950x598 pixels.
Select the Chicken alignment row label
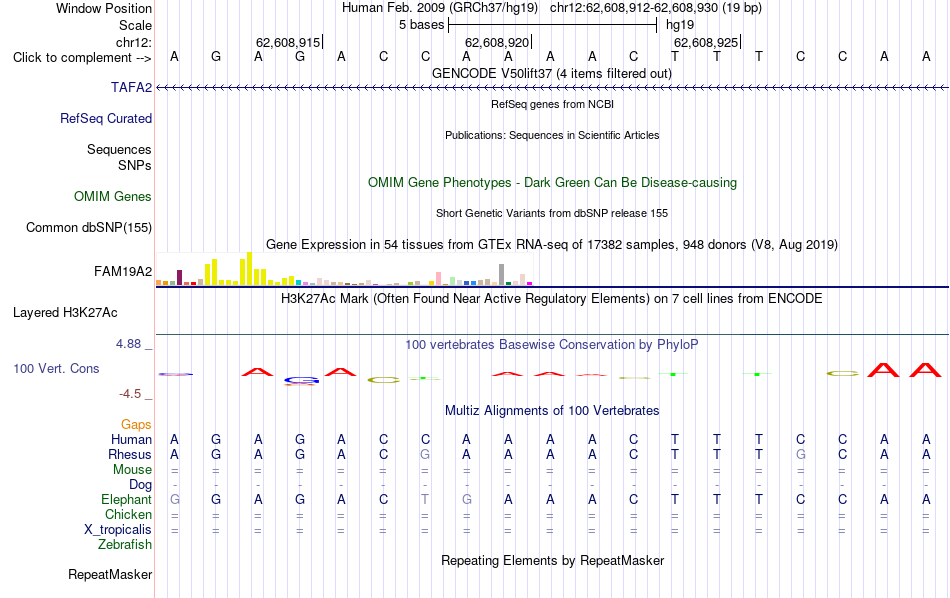point(128,514)
